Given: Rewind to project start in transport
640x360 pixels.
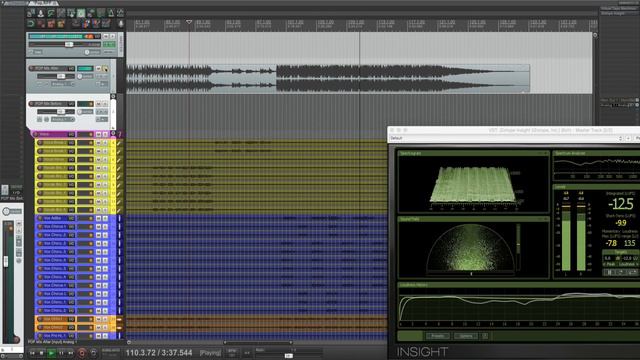Looking at the screenshot, I should [32, 353].
